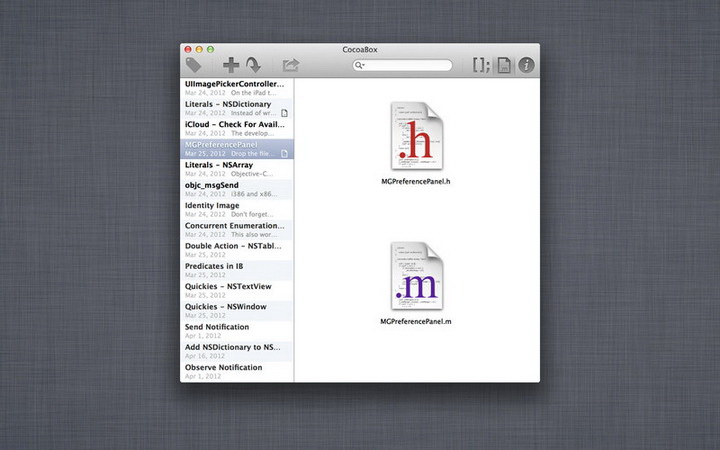Click the MGPreferencePanel.h file name label
Viewport: 720px width, 450px height.
pyautogui.click(x=416, y=181)
